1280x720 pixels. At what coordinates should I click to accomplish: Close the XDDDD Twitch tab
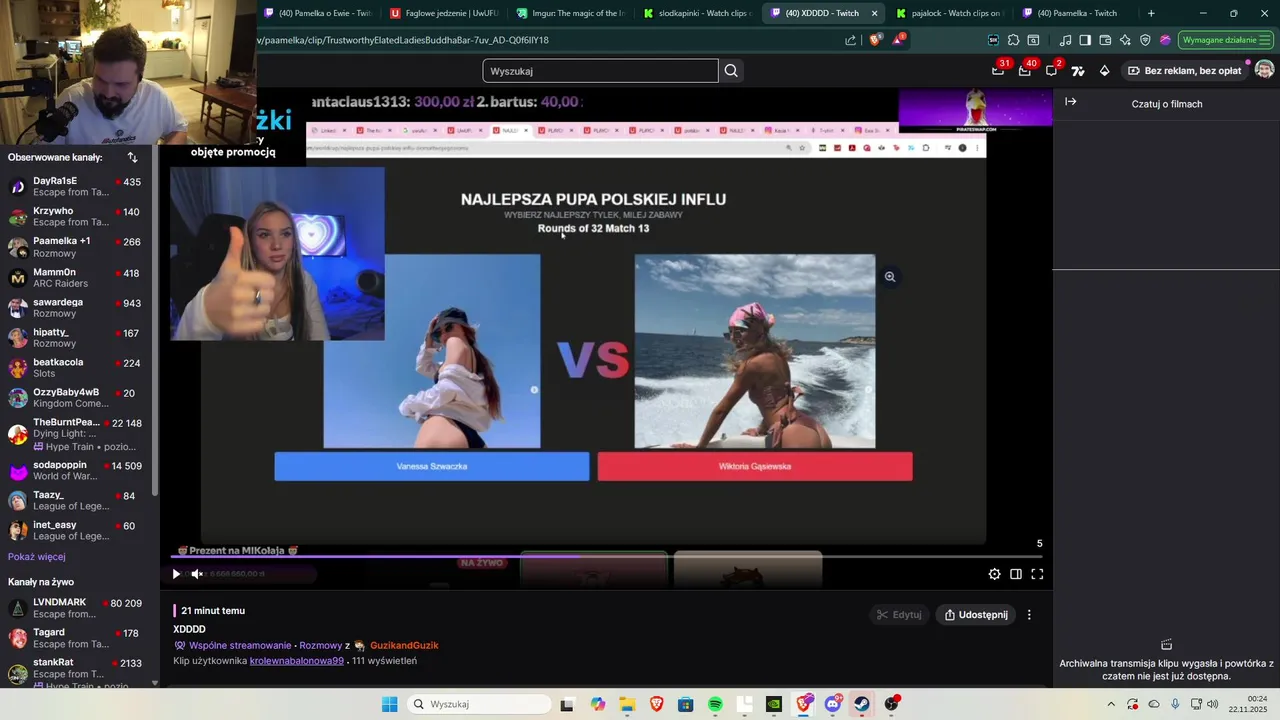tap(875, 13)
